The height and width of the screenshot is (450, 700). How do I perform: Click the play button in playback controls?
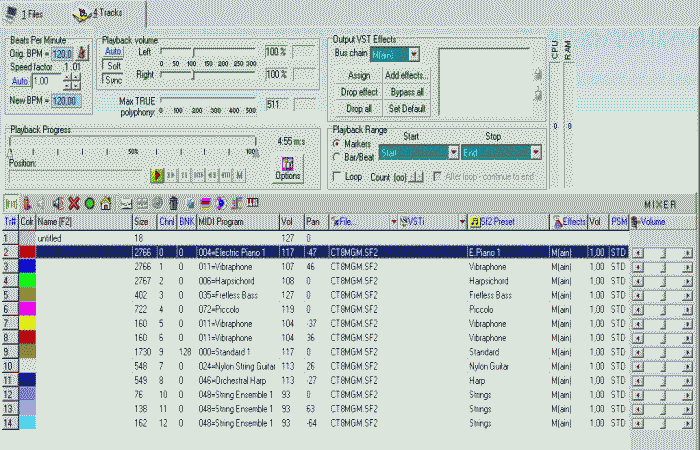pos(157,175)
